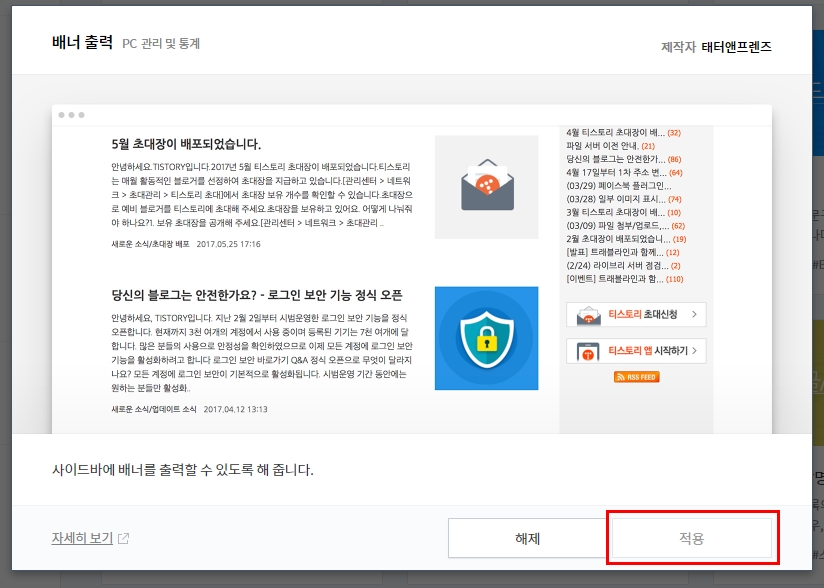Click the app icon in 앱 시작하기 banner

[588, 352]
